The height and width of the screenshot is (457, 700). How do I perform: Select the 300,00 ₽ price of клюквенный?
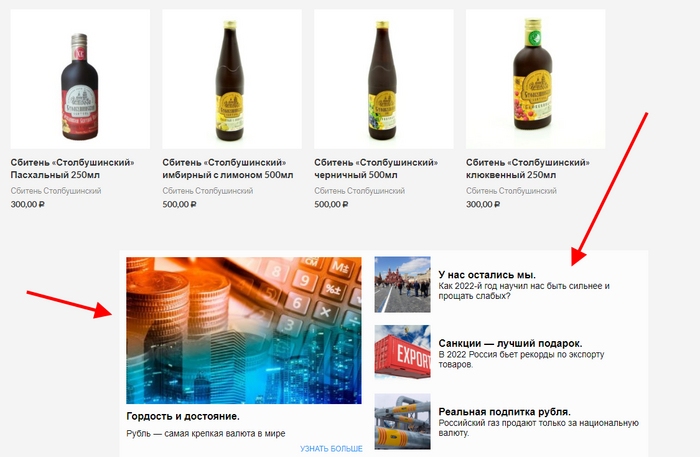483,204
